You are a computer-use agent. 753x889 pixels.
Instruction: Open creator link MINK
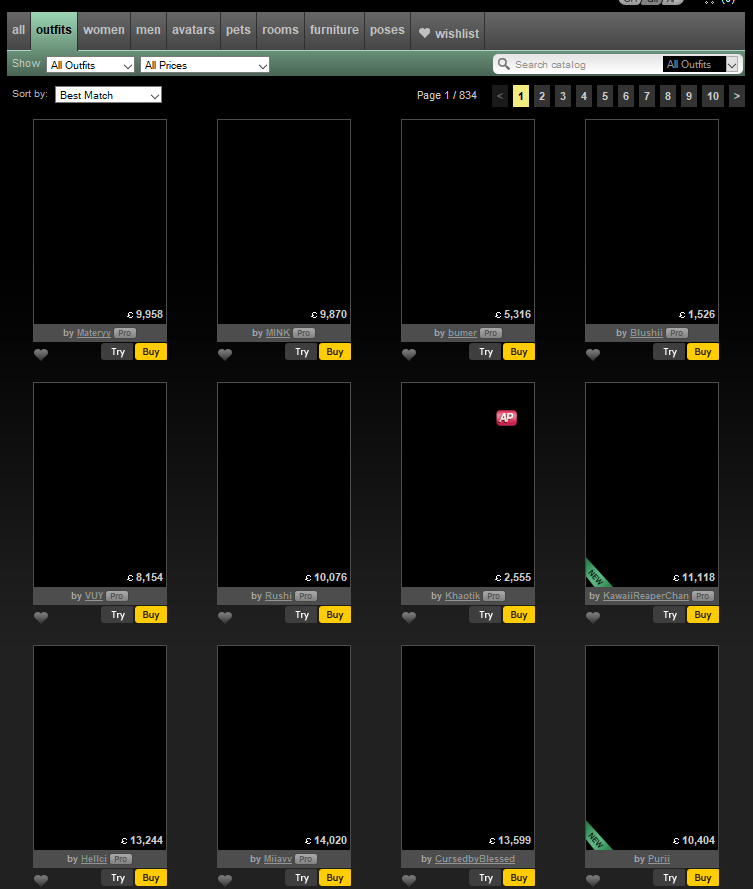tap(278, 333)
